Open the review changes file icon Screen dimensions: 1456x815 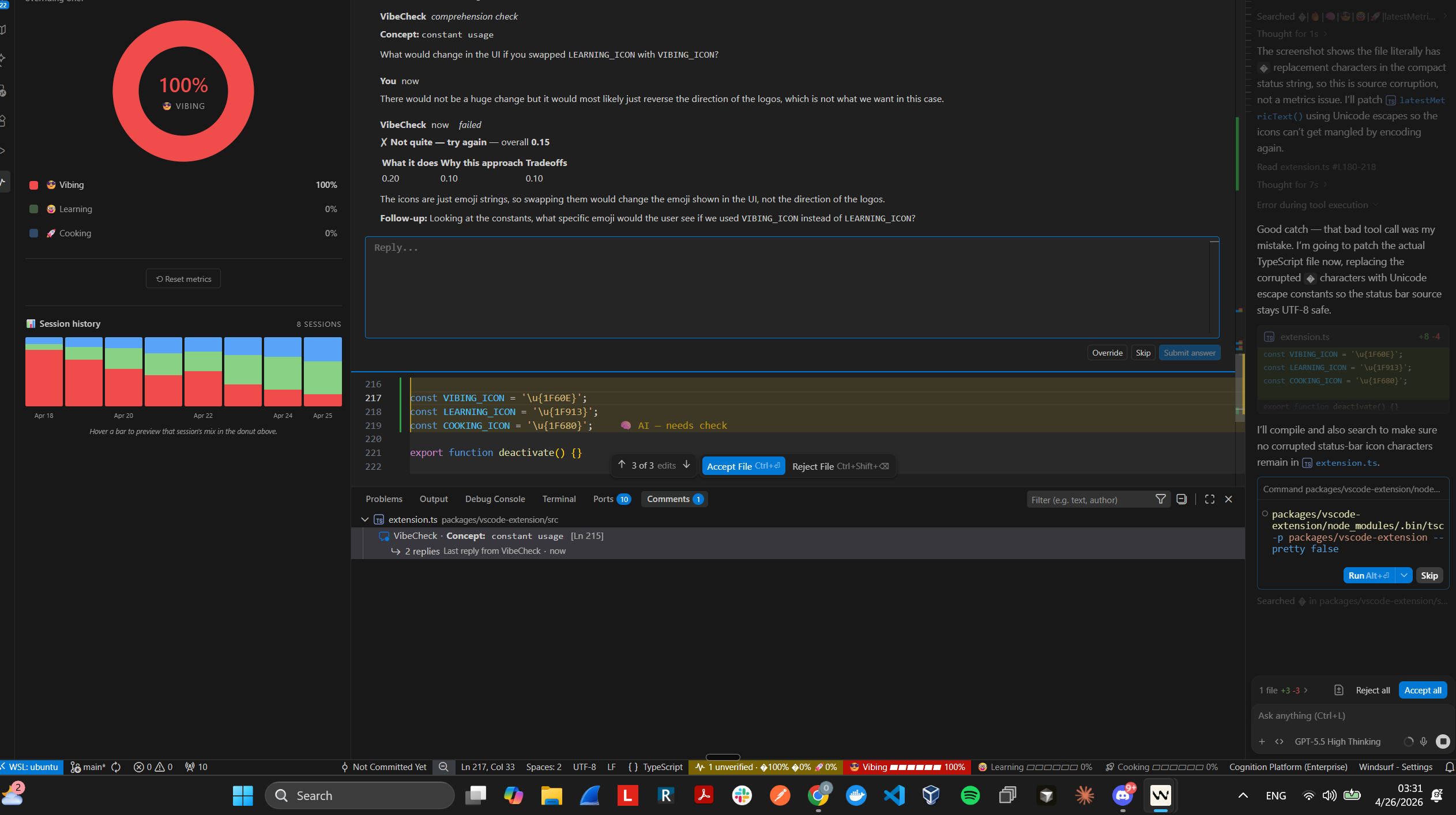tap(1338, 690)
